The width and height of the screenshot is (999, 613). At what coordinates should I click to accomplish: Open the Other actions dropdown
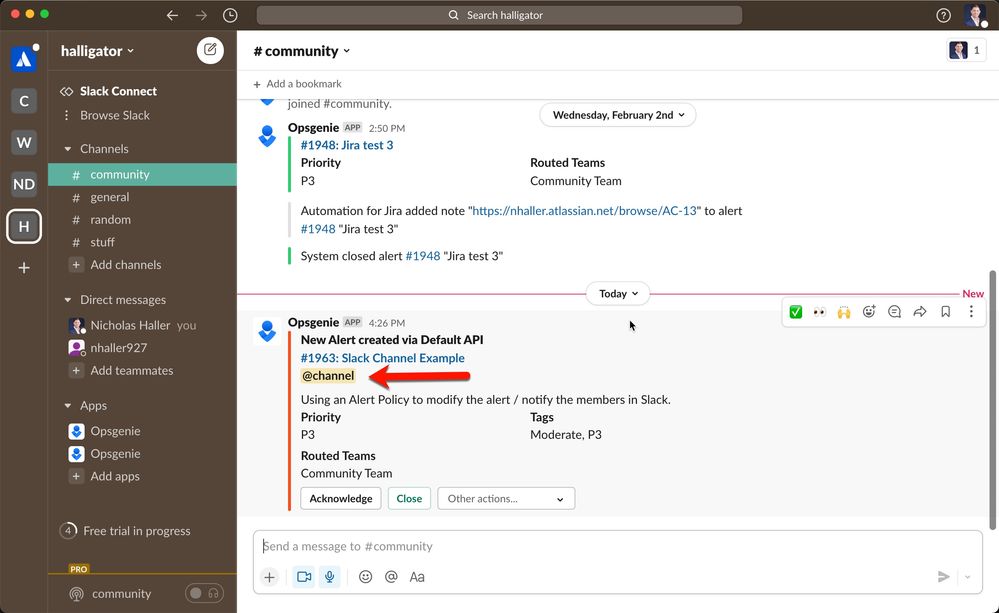click(506, 498)
